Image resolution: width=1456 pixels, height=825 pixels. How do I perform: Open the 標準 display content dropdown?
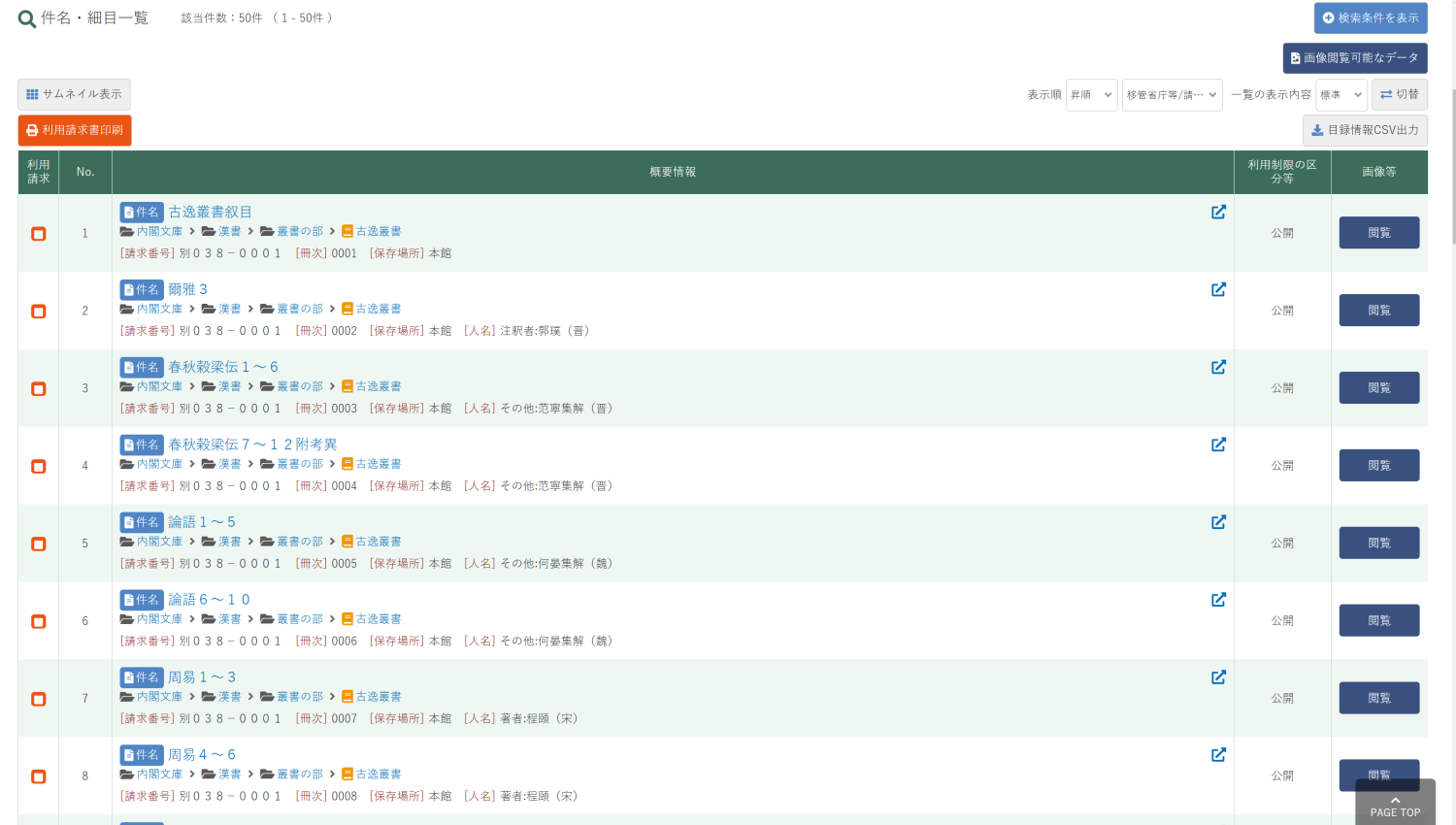coord(1340,95)
